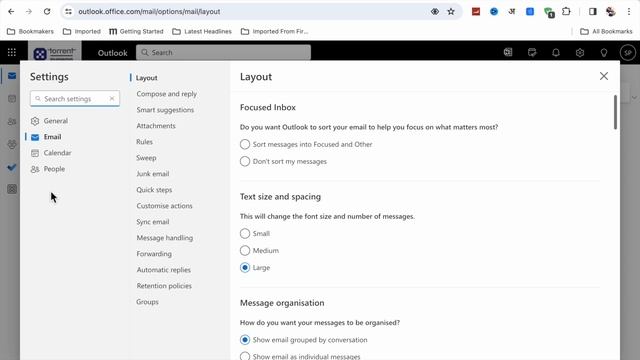This screenshot has width=640, height=360.
Task: Click the Layout panel scrollbar
Action: click(615, 112)
